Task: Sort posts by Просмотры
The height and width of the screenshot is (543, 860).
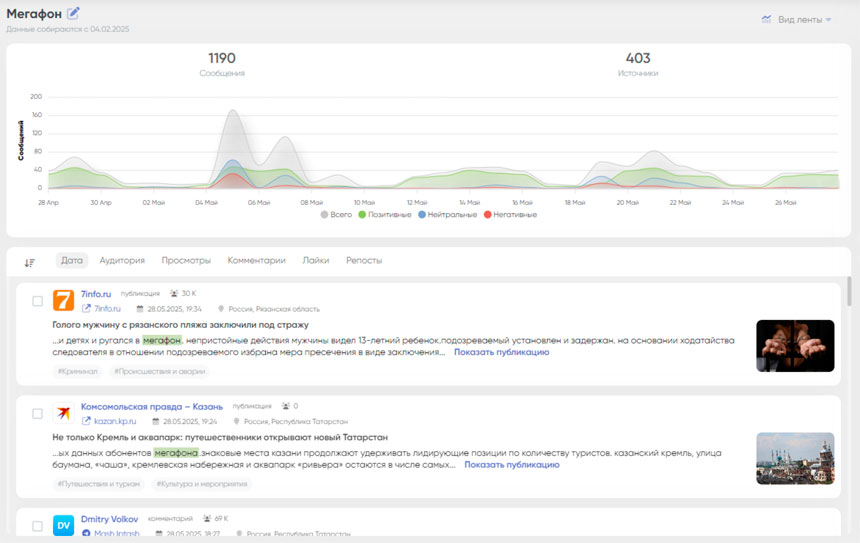Action: [x=186, y=261]
